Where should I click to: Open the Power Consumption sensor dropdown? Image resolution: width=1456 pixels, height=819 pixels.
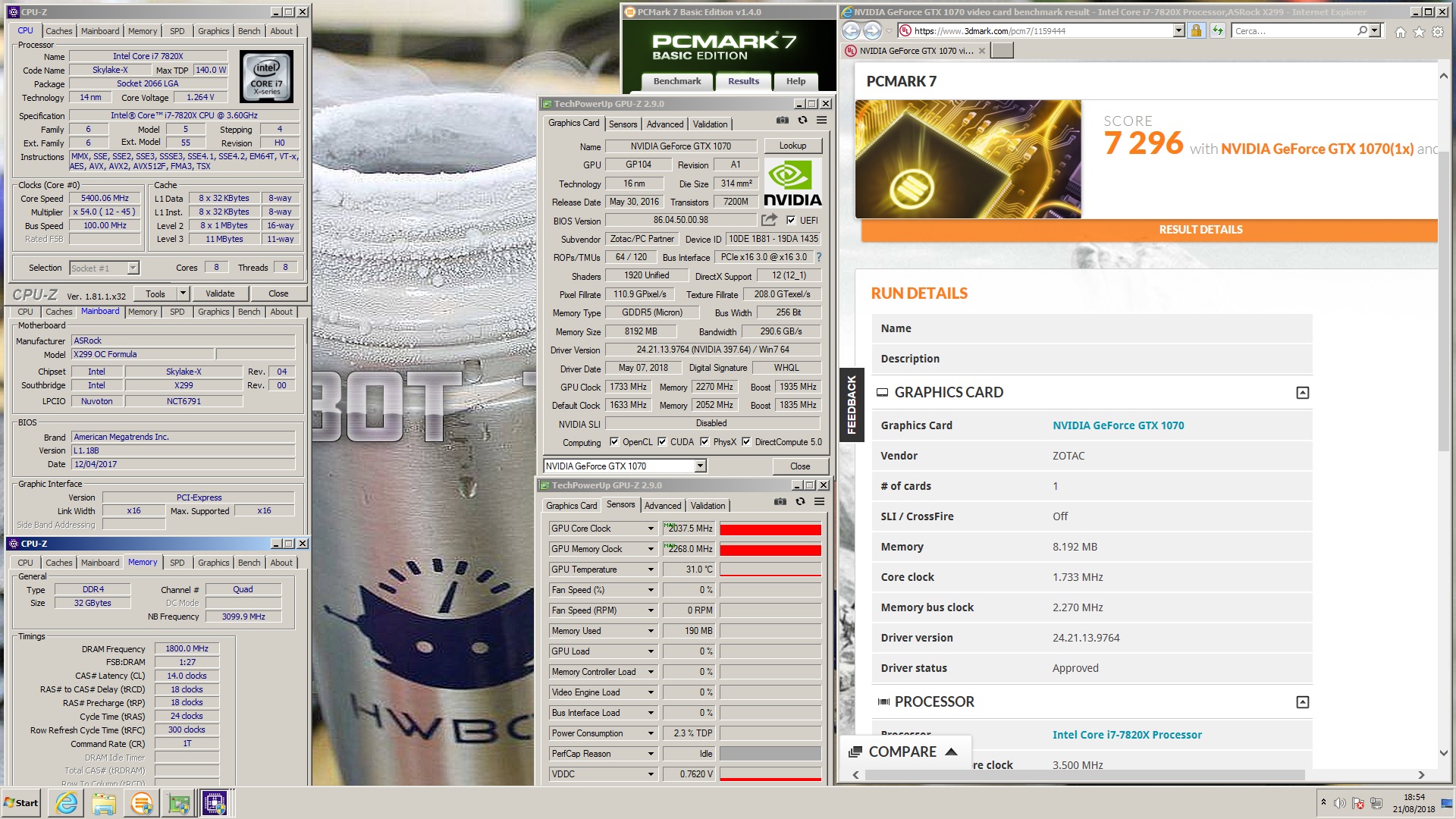(x=651, y=733)
